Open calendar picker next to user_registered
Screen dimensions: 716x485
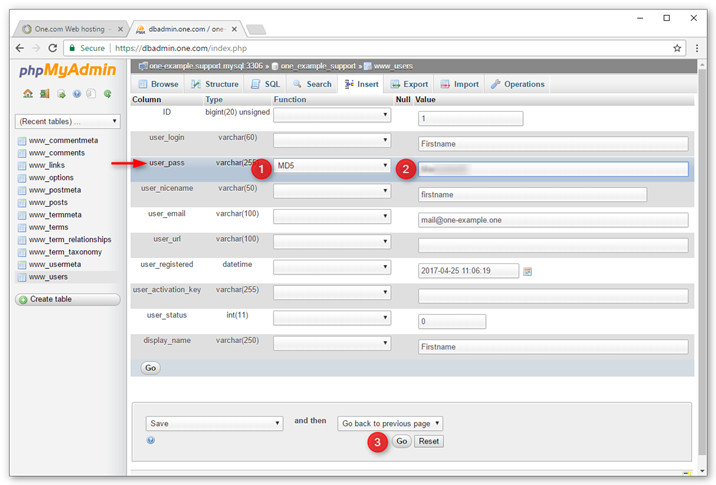pos(528,271)
